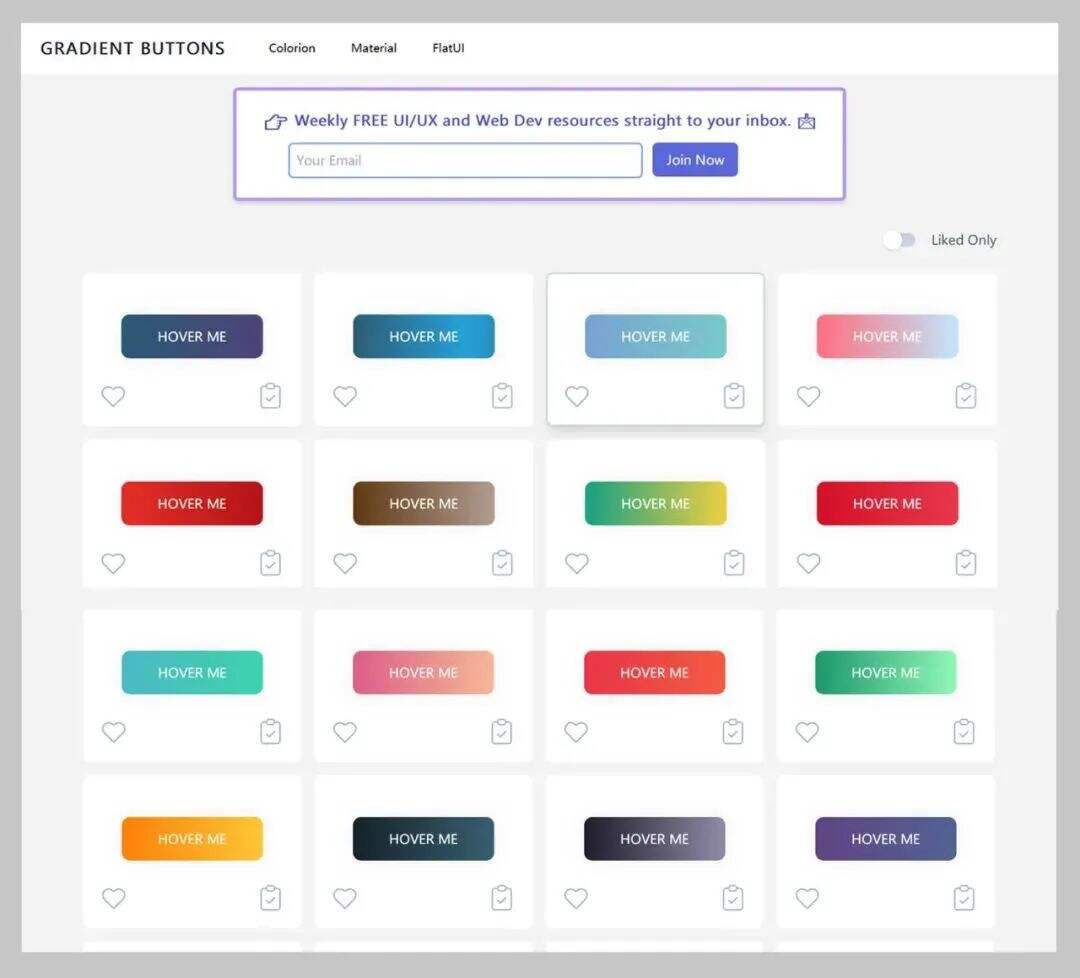Copy code of the dark teal-slate gradient card
Viewport: 1080px width, 978px height.
point(501,898)
